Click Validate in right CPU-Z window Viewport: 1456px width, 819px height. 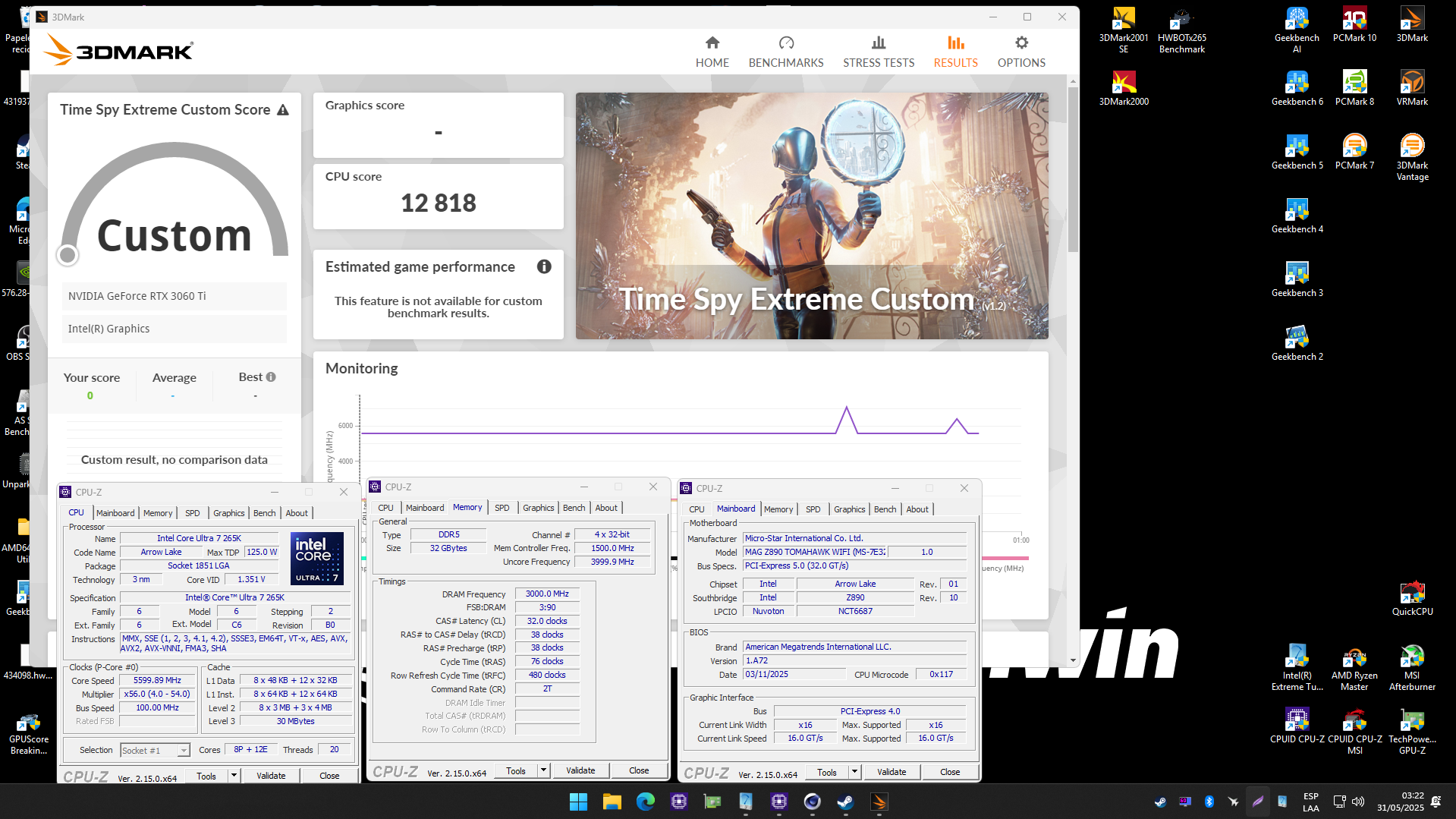click(892, 772)
